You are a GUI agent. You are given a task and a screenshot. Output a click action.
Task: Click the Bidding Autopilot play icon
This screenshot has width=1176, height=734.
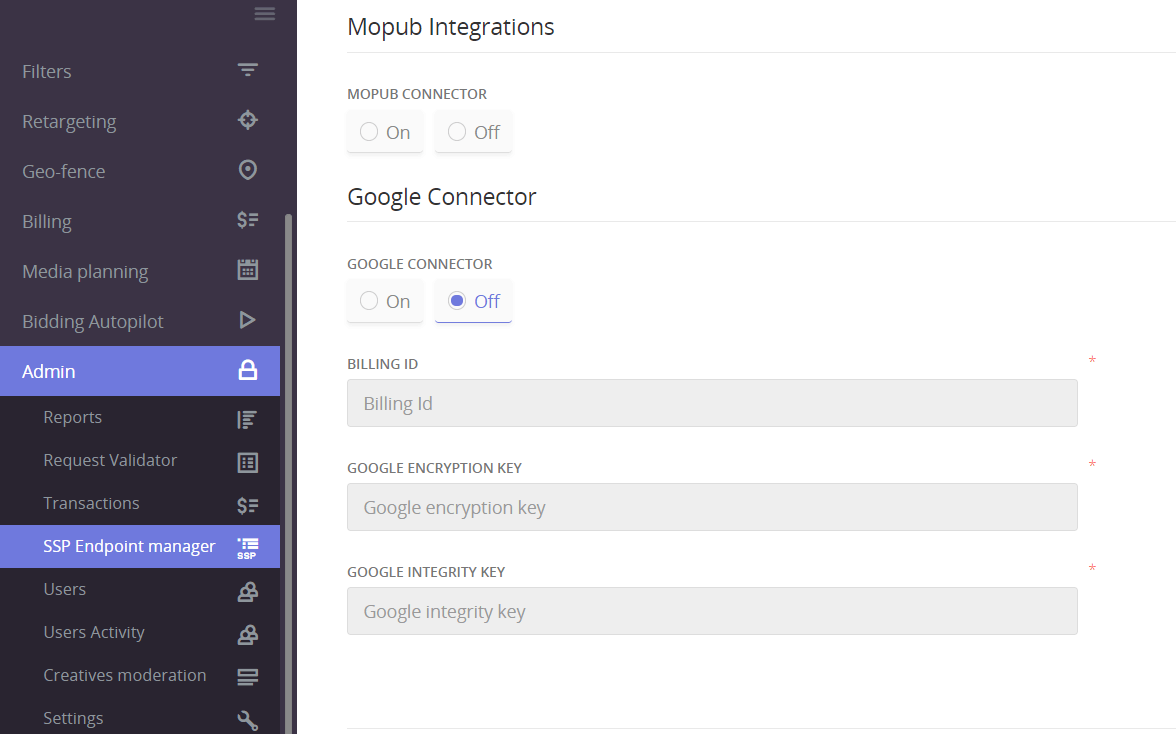pos(248,320)
